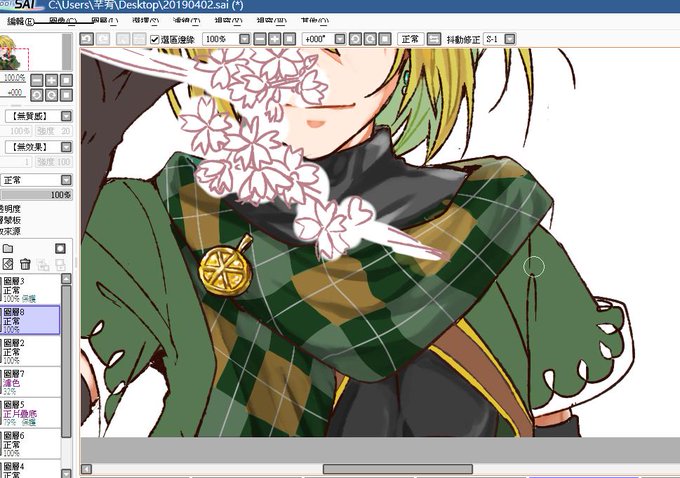The image size is (680, 478).
Task: Click greyed merge-visible layers icon
Action: (x=60, y=264)
